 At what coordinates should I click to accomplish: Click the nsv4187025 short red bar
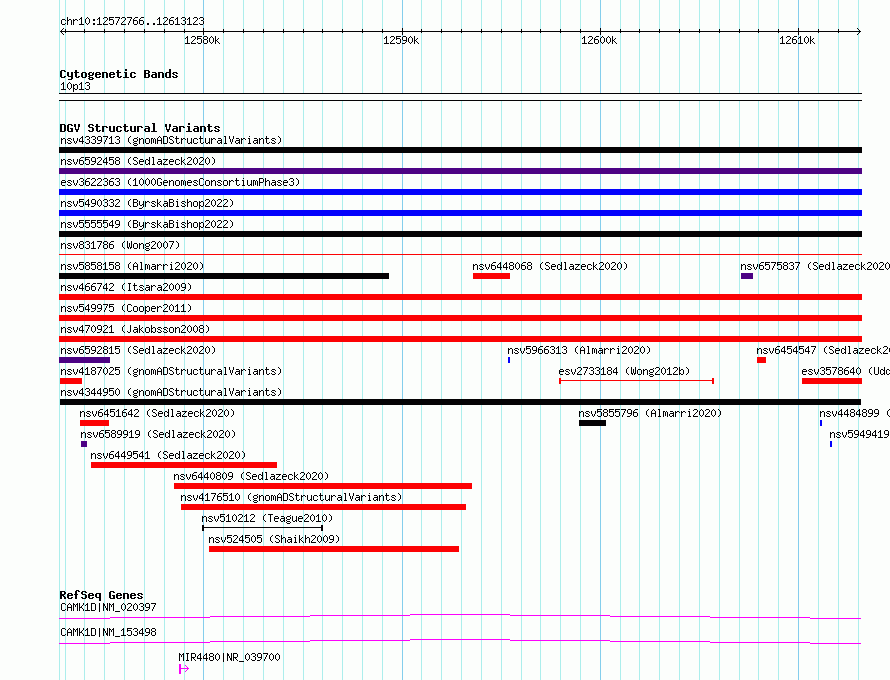(71, 381)
